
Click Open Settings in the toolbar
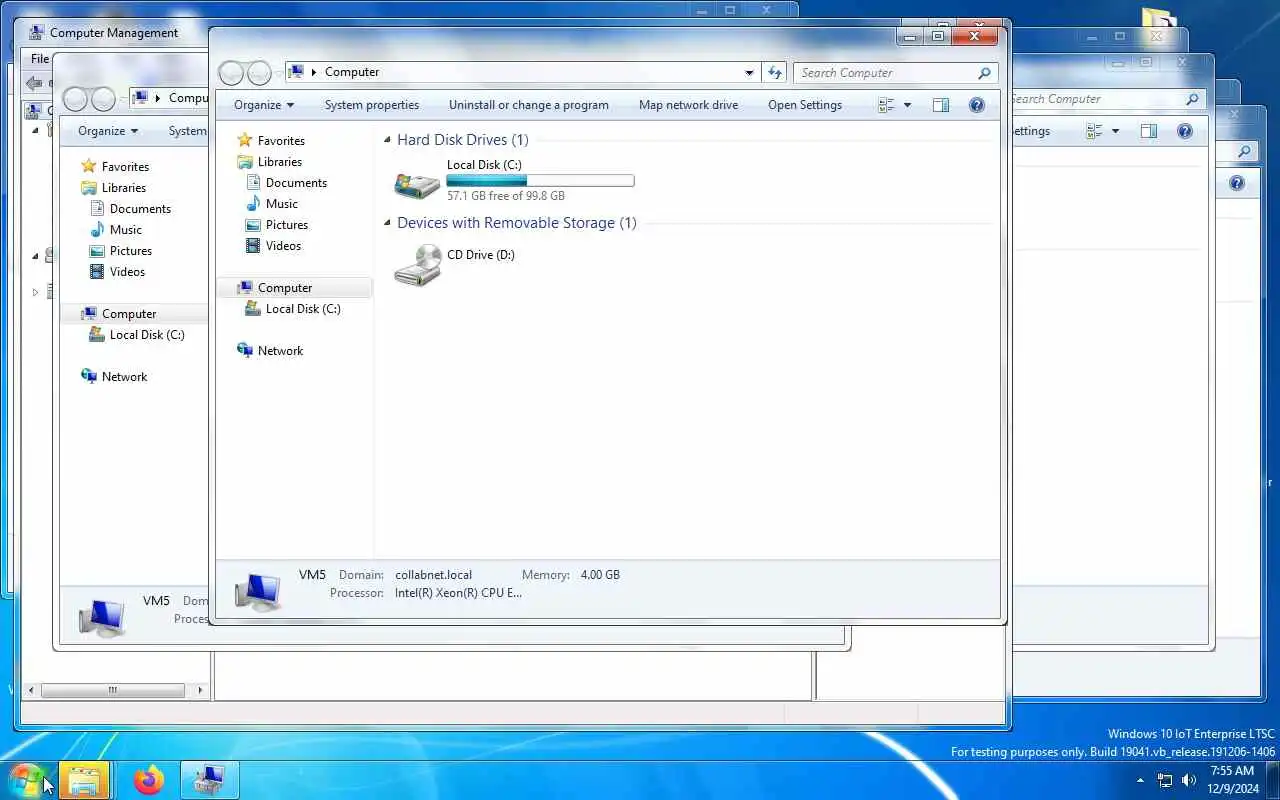tap(805, 105)
